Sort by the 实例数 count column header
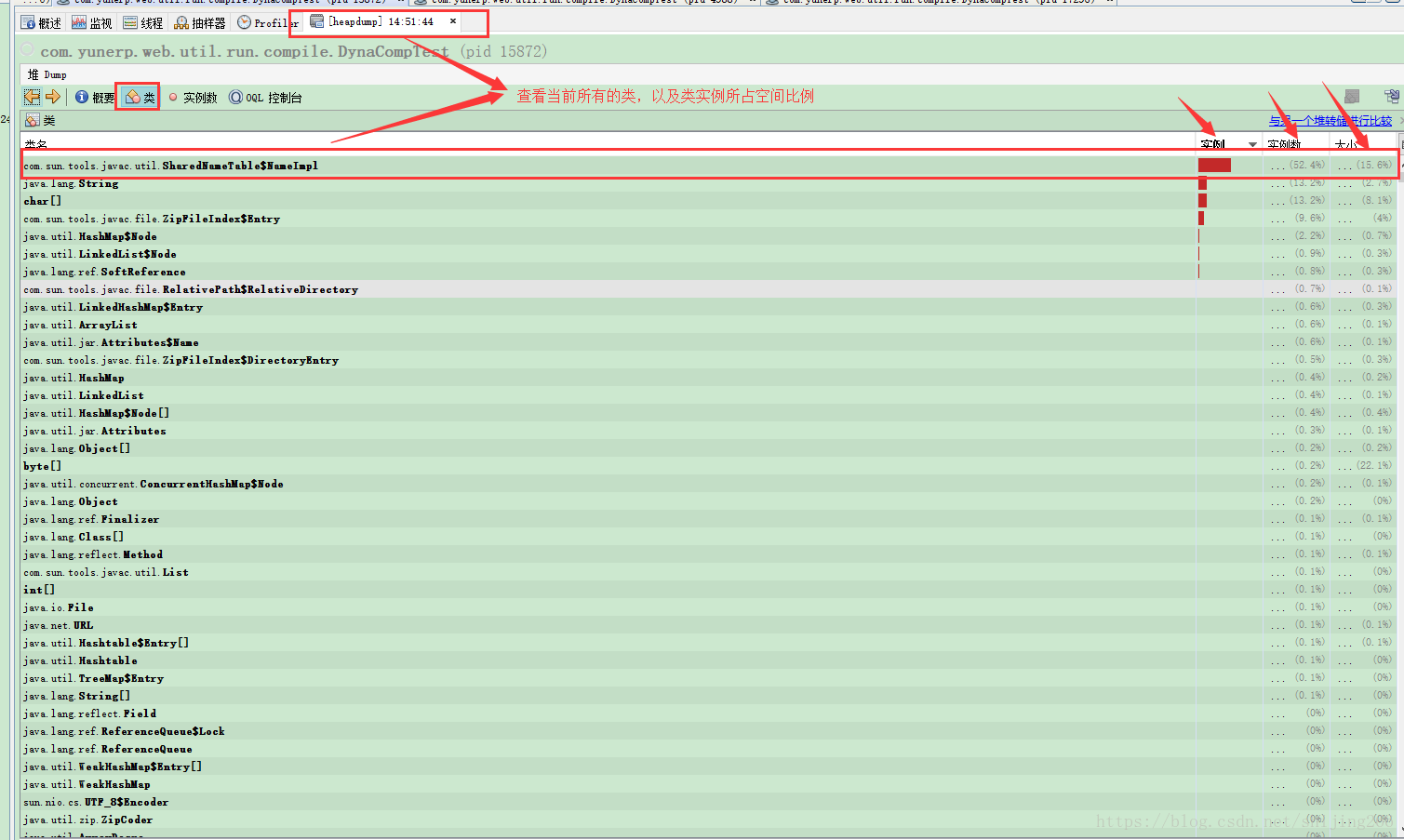The height and width of the screenshot is (840, 1404). 1296,144
